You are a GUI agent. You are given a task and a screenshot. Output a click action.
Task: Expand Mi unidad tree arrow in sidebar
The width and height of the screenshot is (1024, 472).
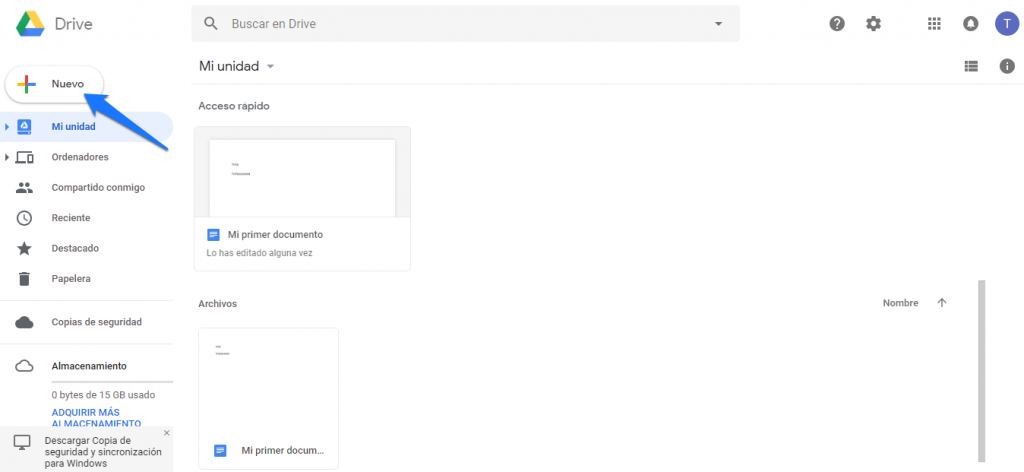pyautogui.click(x=7, y=127)
